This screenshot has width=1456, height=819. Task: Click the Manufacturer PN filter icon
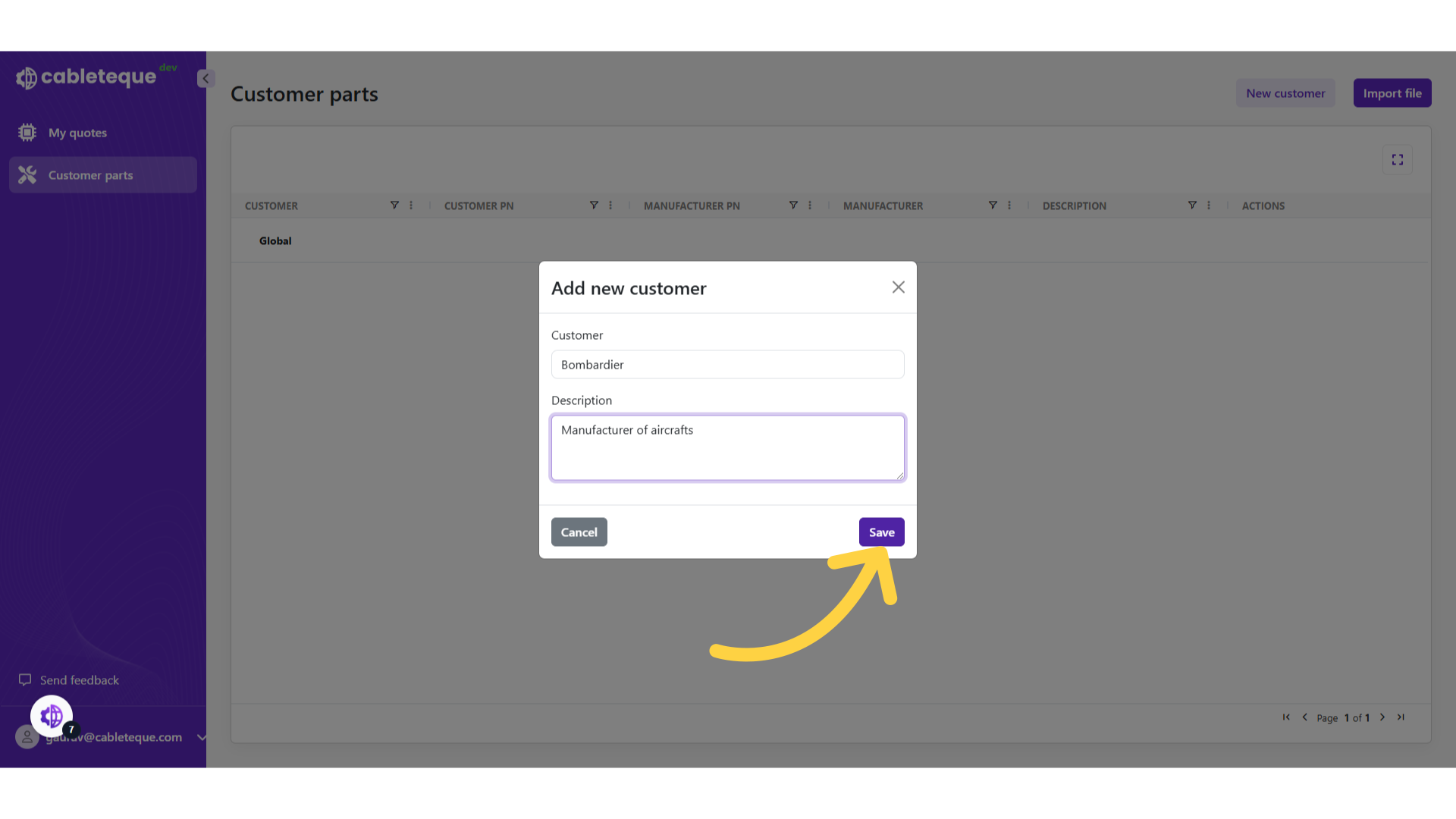(x=793, y=206)
